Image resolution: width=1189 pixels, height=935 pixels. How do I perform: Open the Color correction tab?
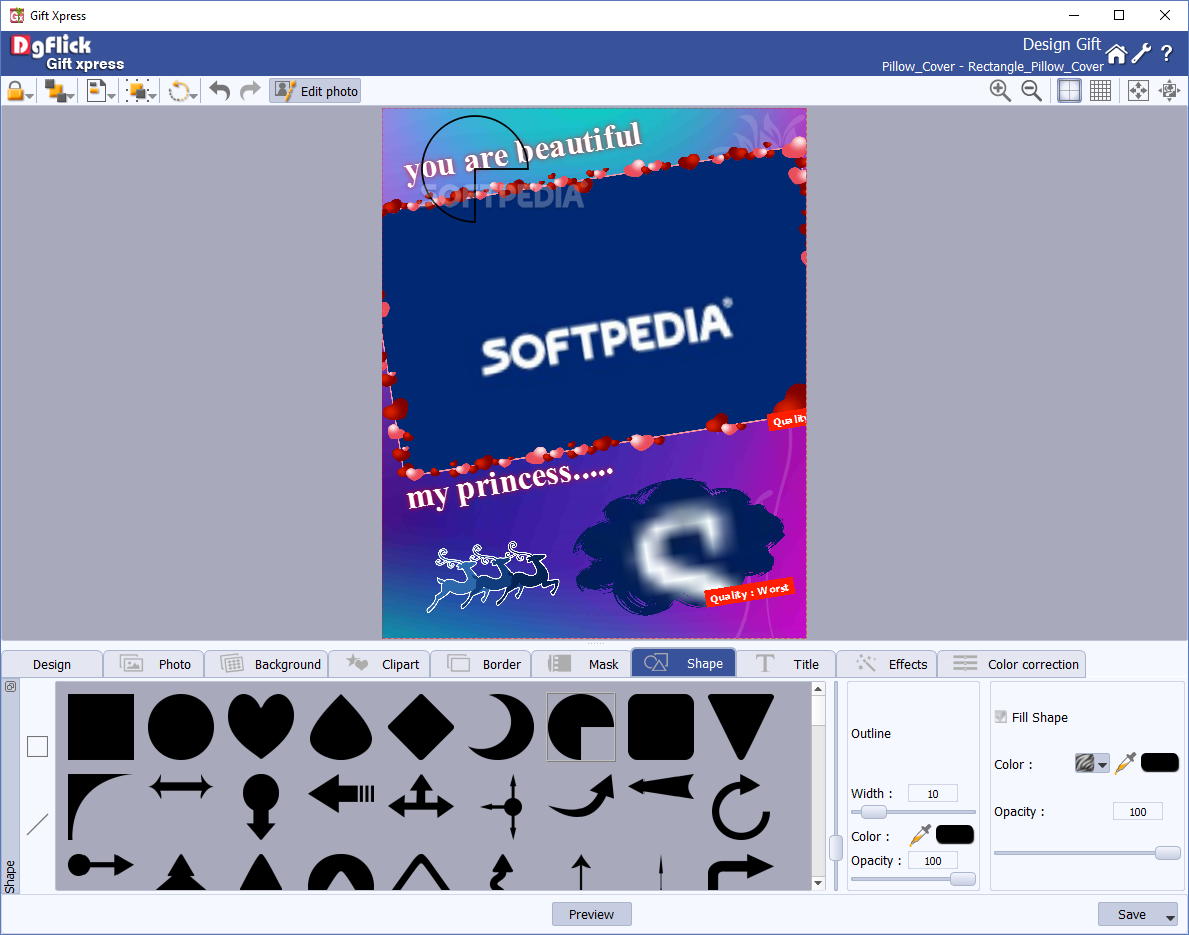1012,664
